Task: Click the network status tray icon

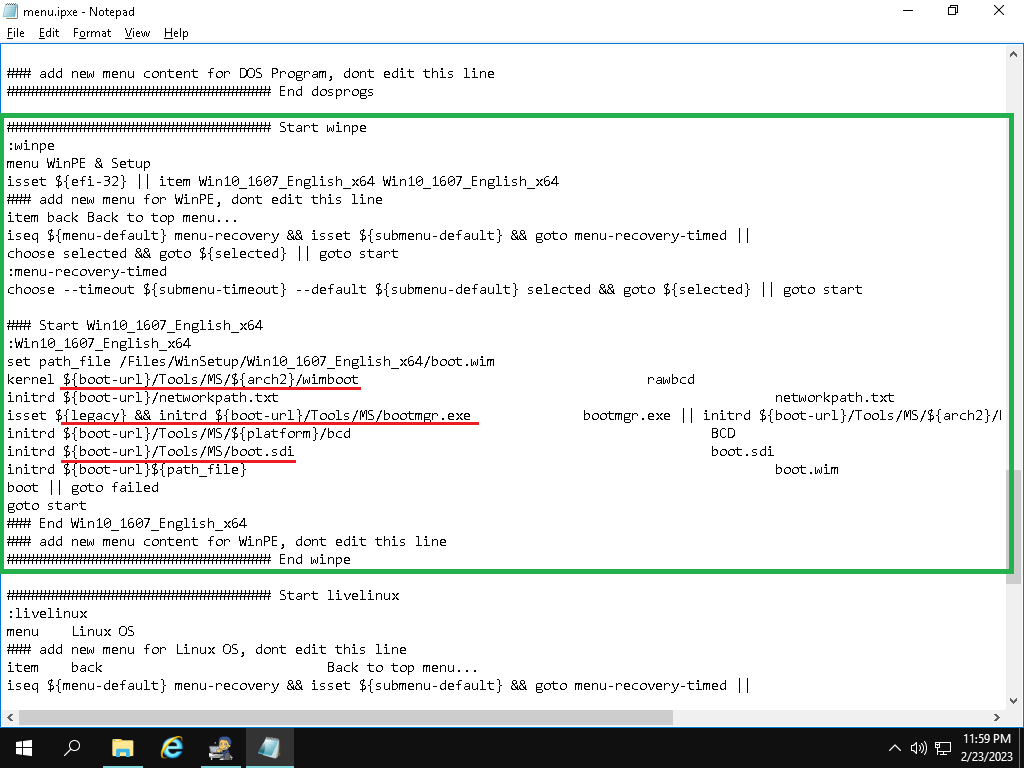Action: 942,748
